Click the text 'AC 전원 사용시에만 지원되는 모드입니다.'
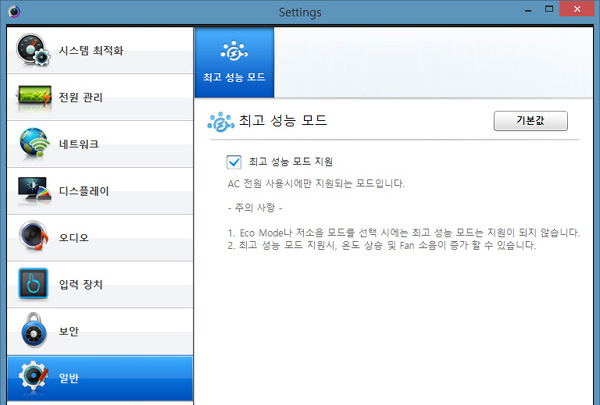The width and height of the screenshot is (600, 405). (x=316, y=184)
